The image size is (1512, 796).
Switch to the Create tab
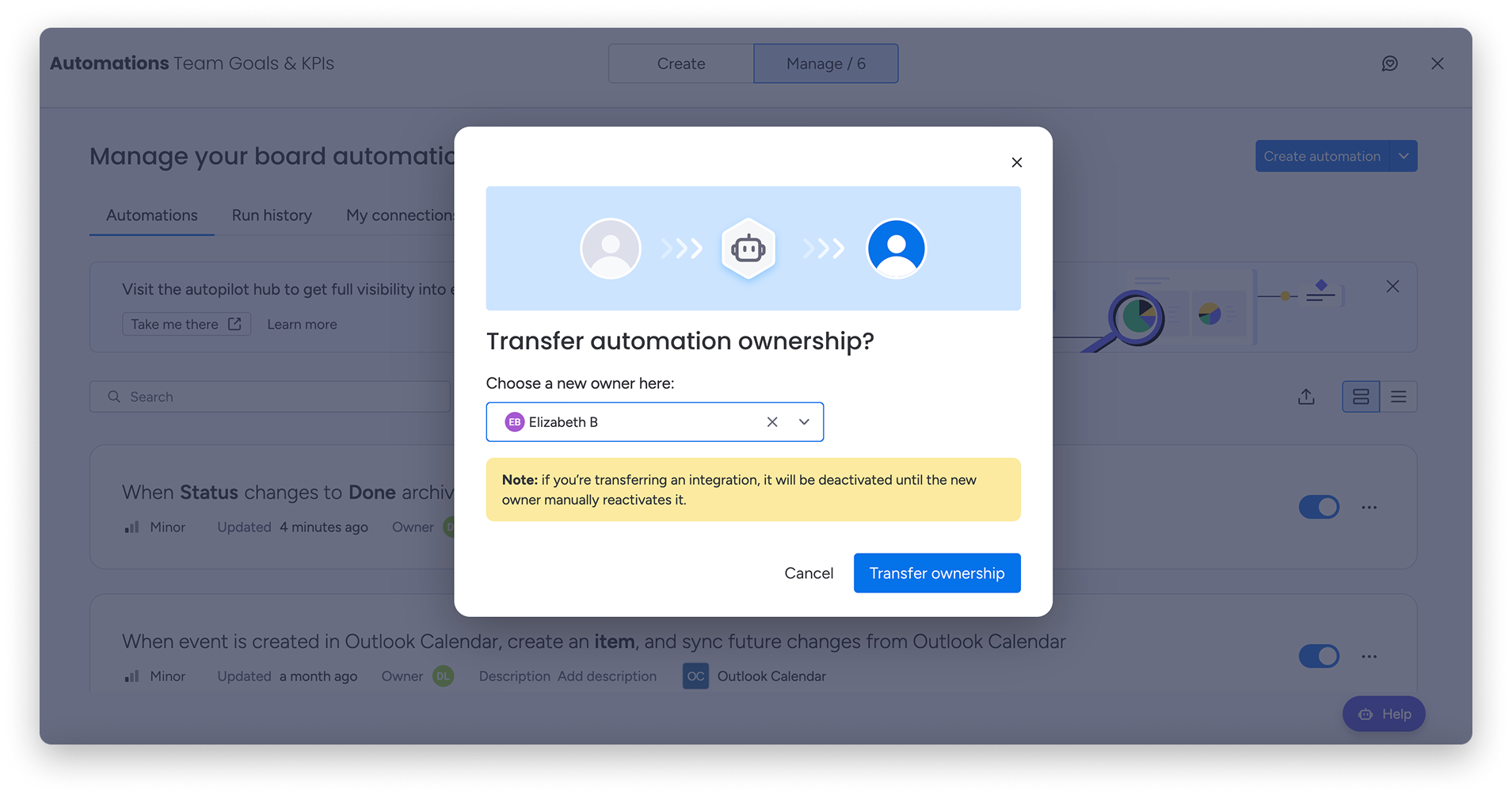[x=681, y=63]
